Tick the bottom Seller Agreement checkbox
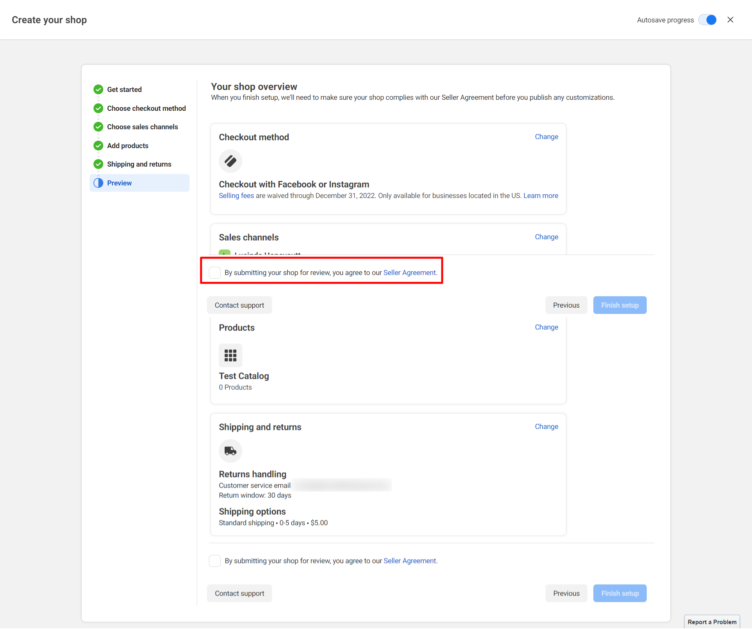The height and width of the screenshot is (629, 752). point(215,561)
